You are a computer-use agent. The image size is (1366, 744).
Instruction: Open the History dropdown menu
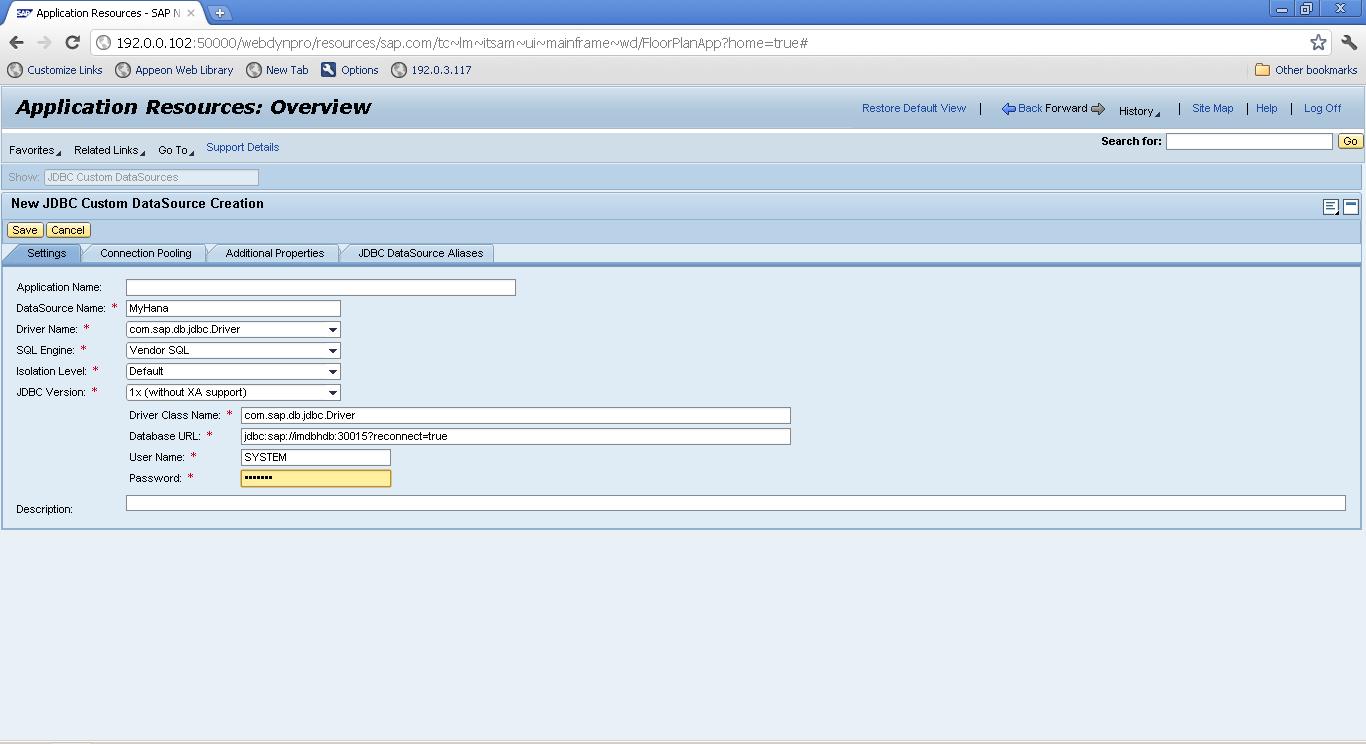1139,111
